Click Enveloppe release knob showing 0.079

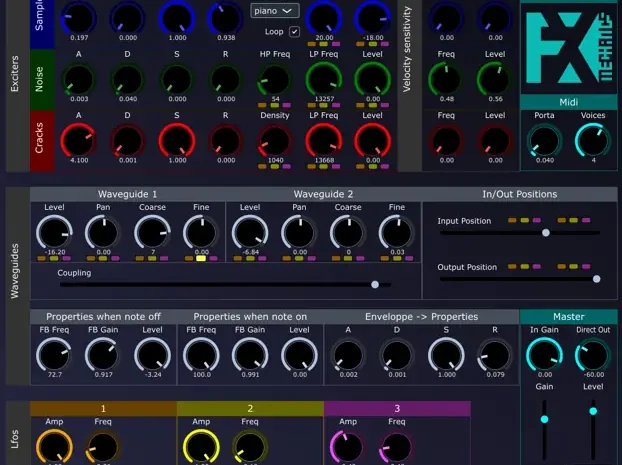[495, 355]
